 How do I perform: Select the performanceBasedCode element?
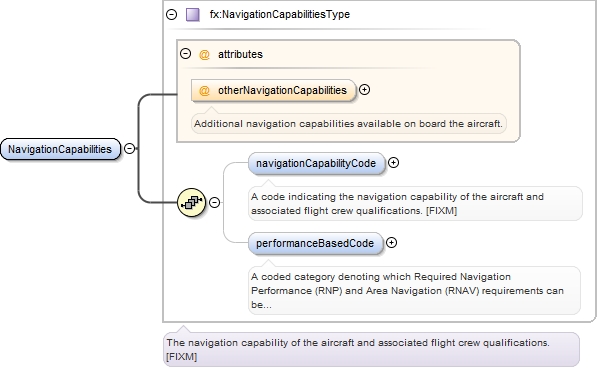coord(315,243)
